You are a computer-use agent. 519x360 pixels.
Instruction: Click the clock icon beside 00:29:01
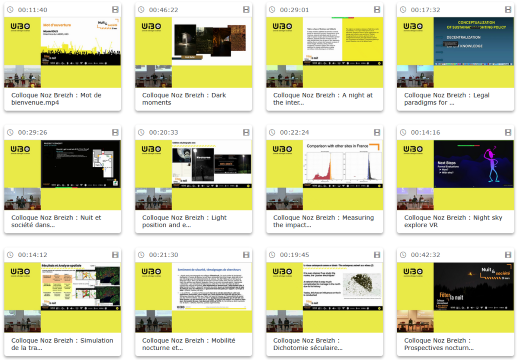272,10
